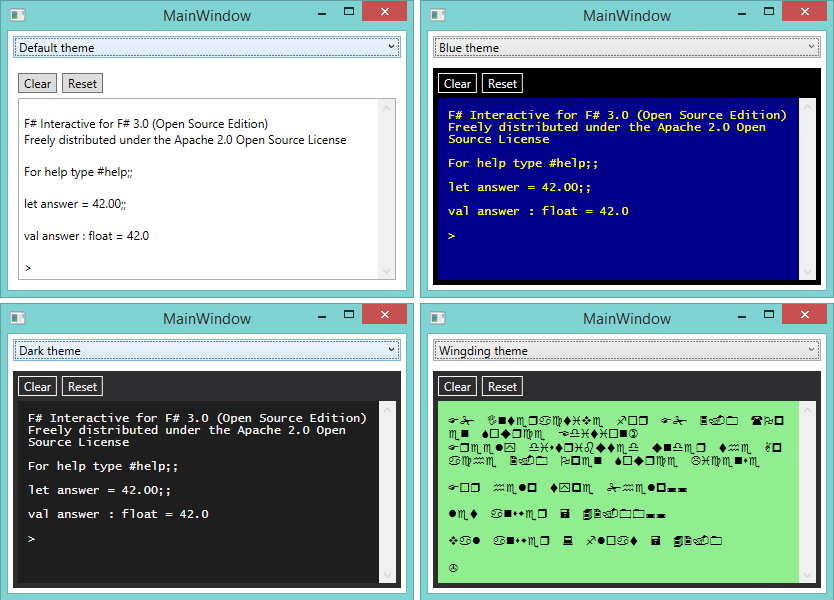Screen dimensions: 834x600
Task: Click scroll-down arrow in Blue theme console
Action: point(807,272)
